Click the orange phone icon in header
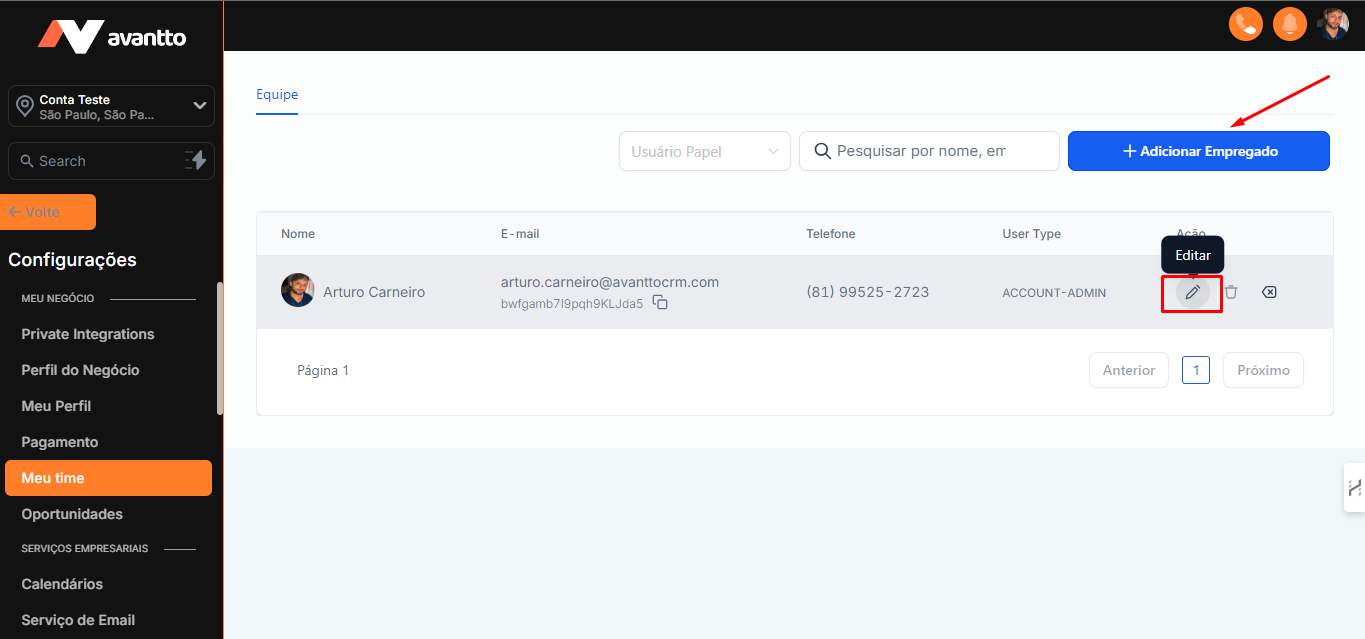The image size is (1365, 639). (1245, 24)
